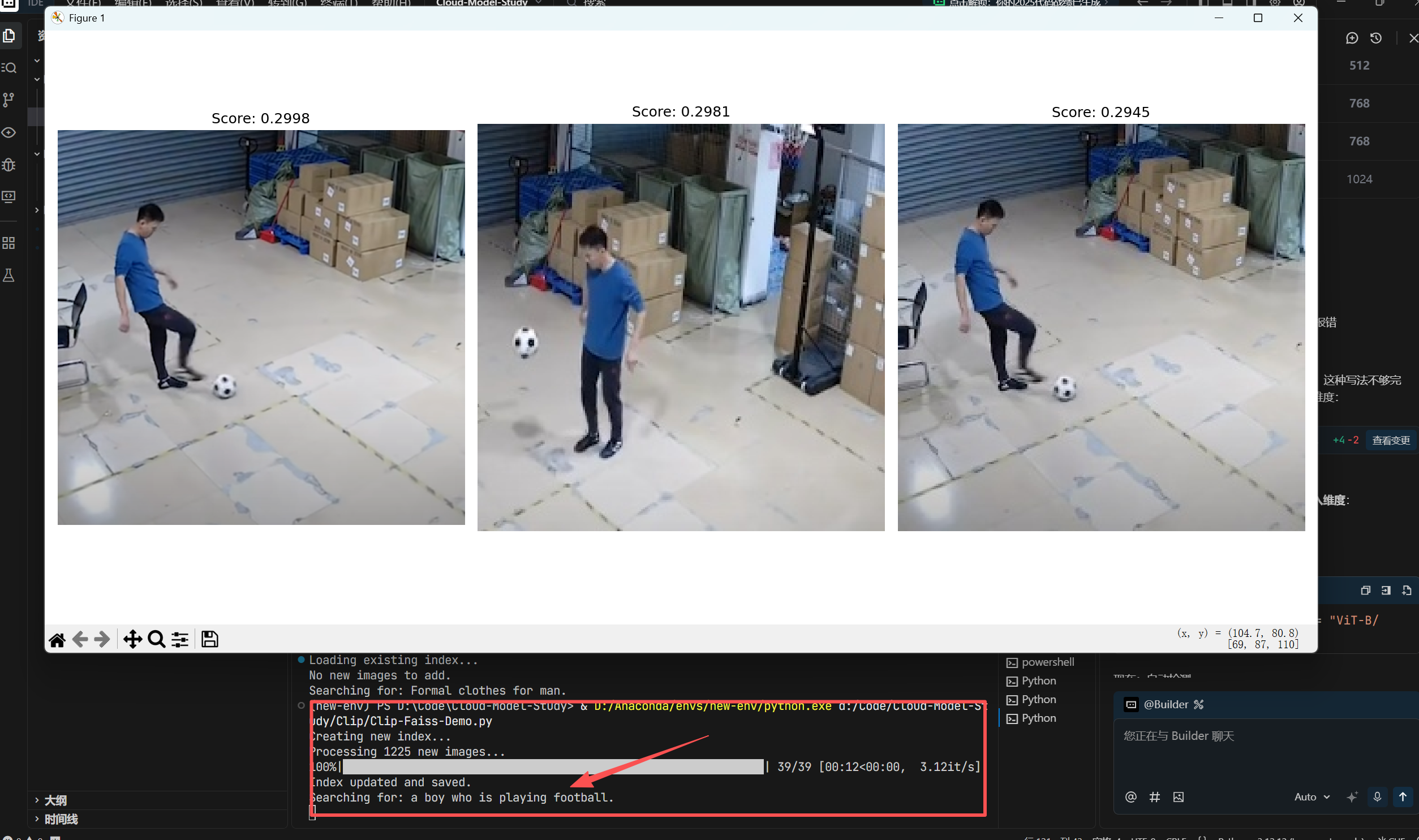1419x840 pixels.
Task: Save the figure with the disk icon
Action: coord(209,640)
